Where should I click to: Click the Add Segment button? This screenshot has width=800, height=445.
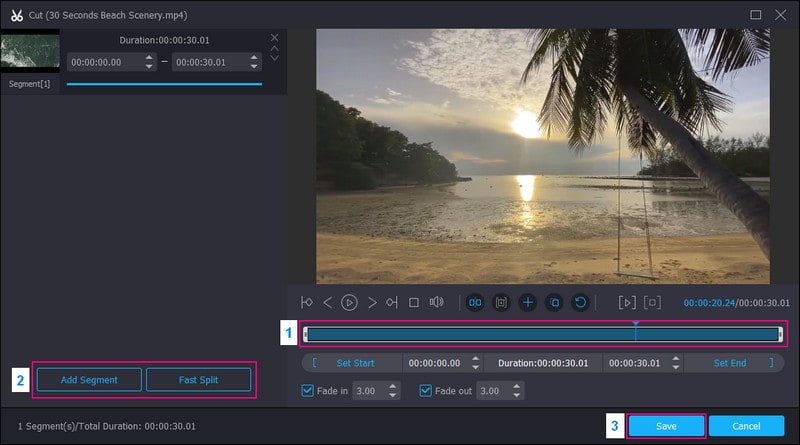89,380
